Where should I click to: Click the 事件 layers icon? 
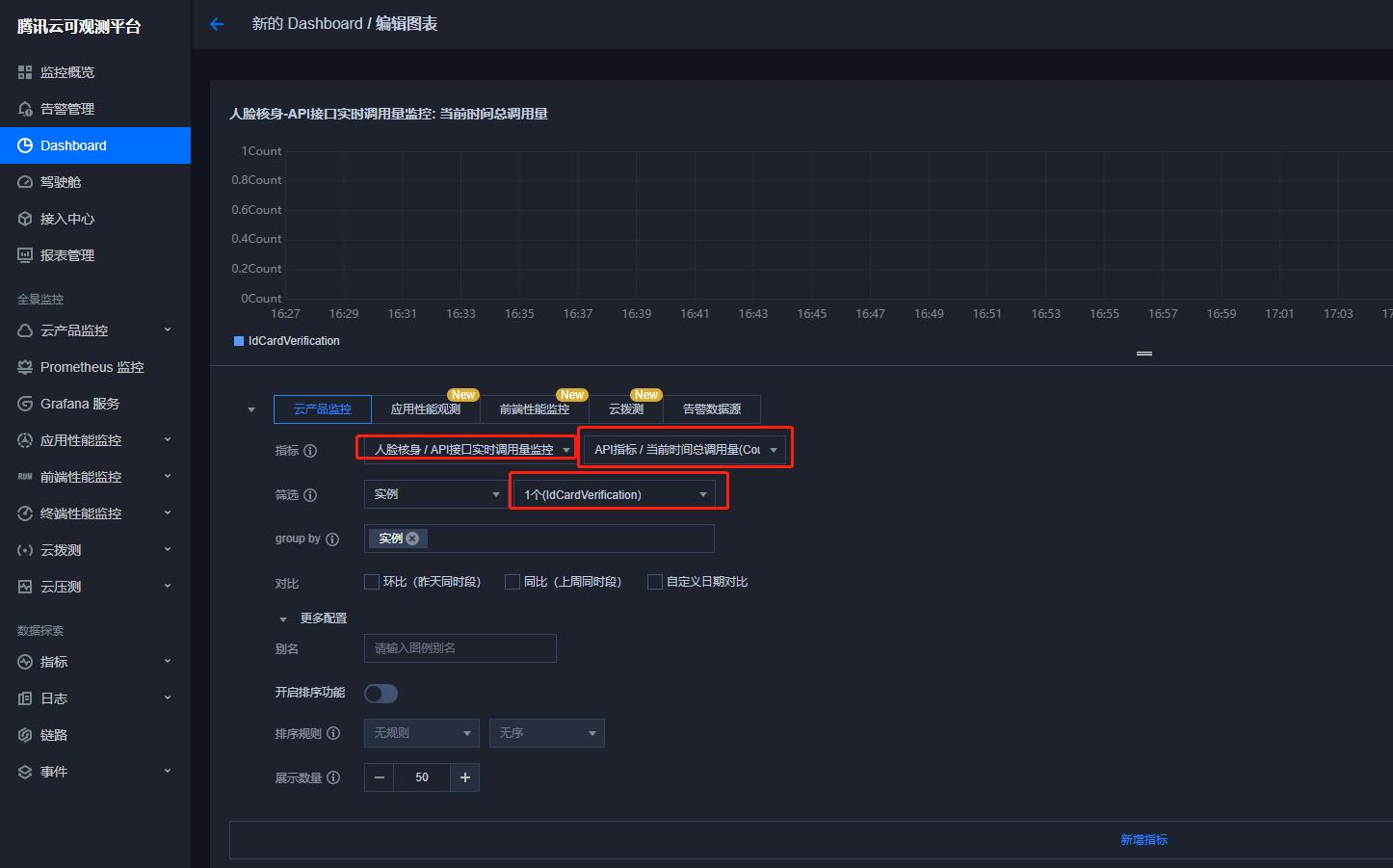[x=25, y=772]
